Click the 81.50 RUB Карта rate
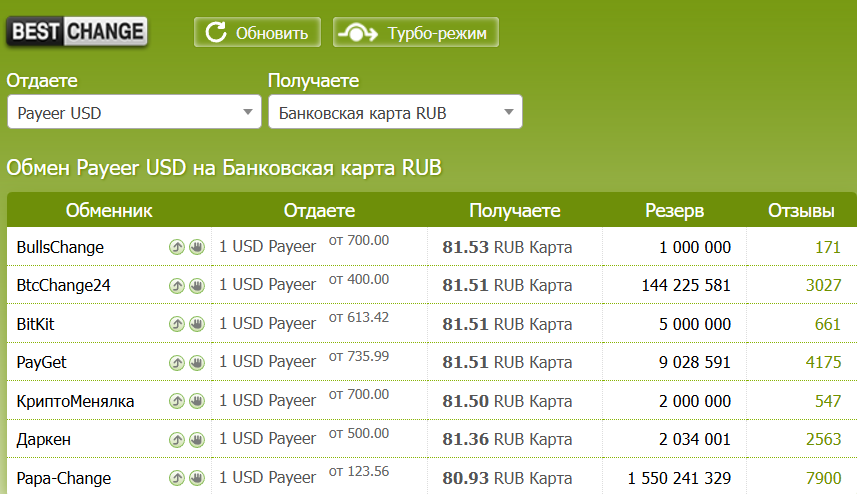Image resolution: width=858 pixels, height=503 pixels. 507,402
